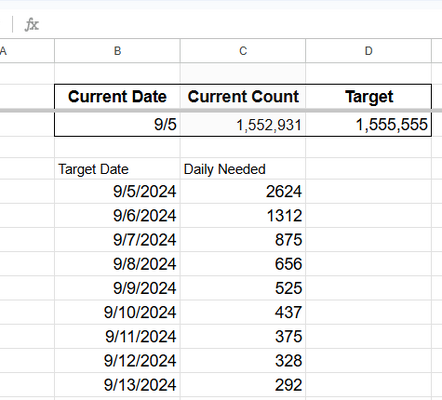Select the 9/13/2024 date cell
The image size is (442, 400).
(117, 385)
